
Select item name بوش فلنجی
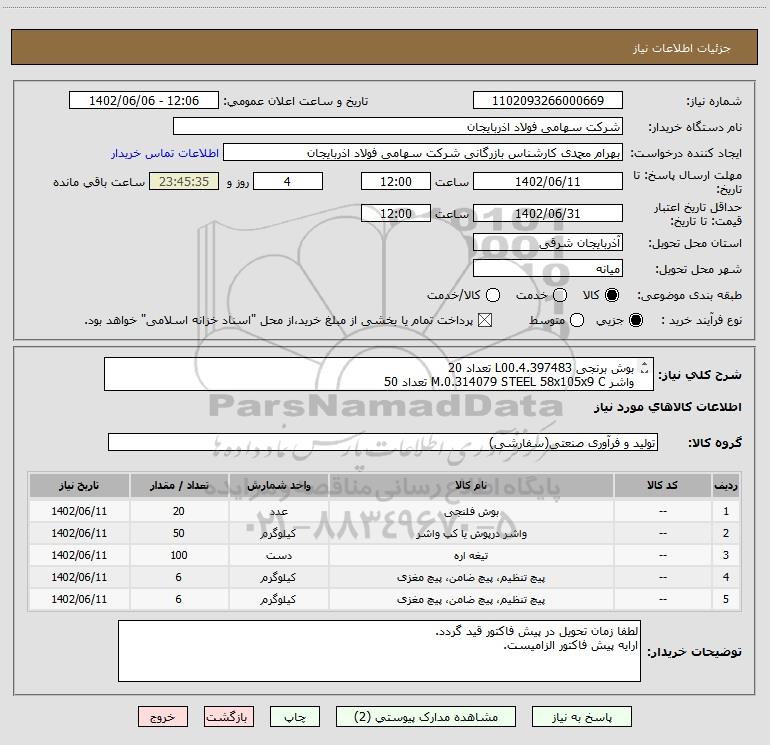[x=471, y=512]
